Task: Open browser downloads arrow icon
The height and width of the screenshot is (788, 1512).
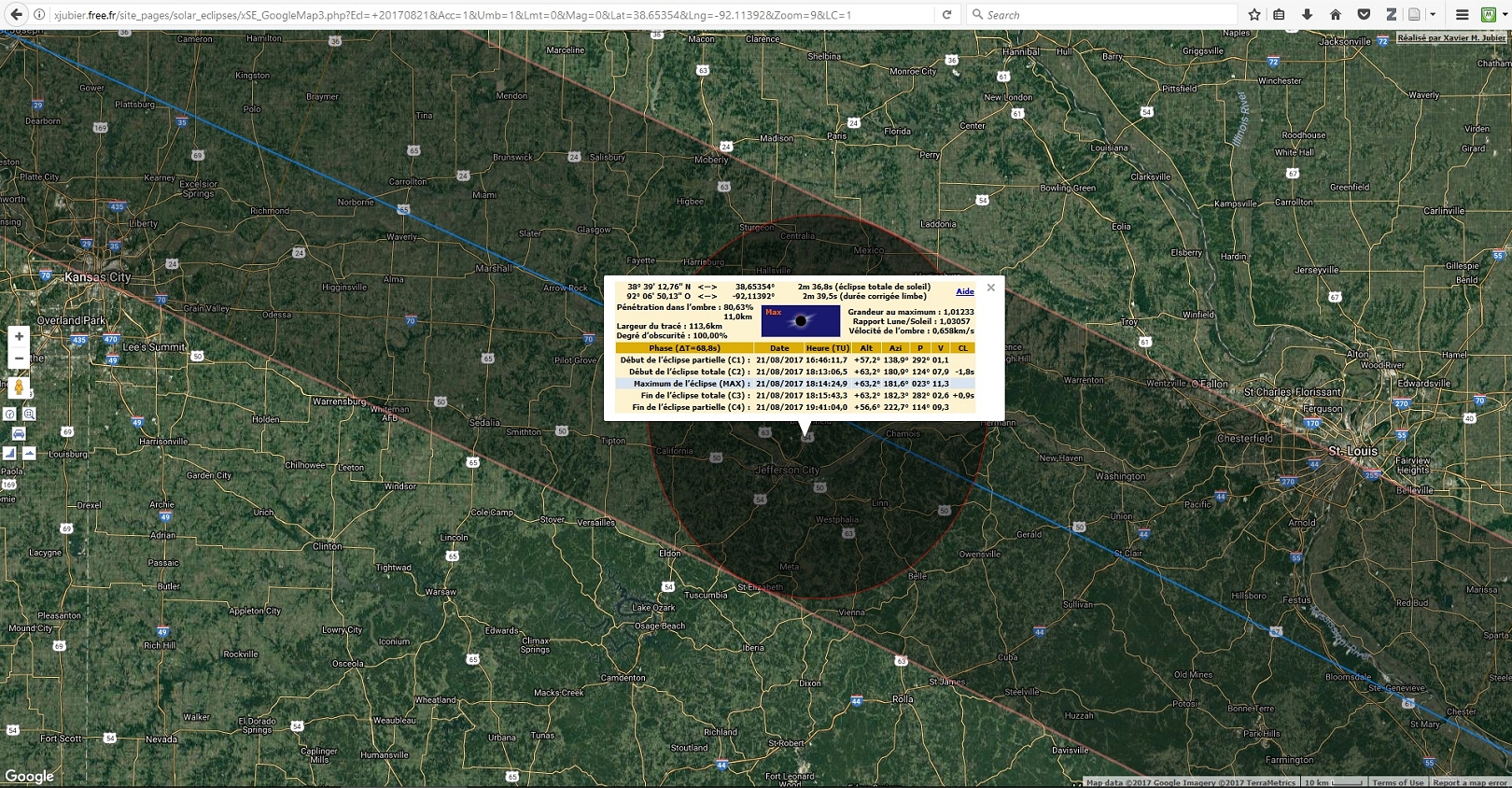Action: tap(1307, 15)
